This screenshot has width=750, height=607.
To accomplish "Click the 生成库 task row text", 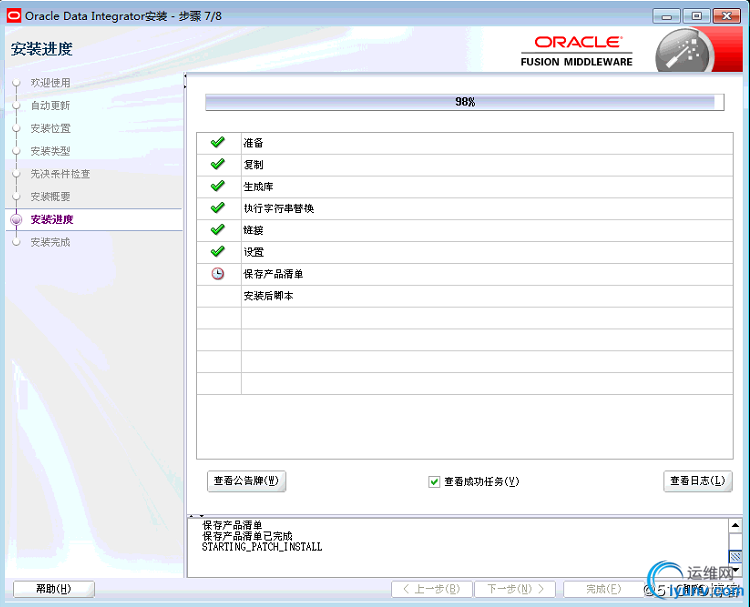I will (258, 187).
